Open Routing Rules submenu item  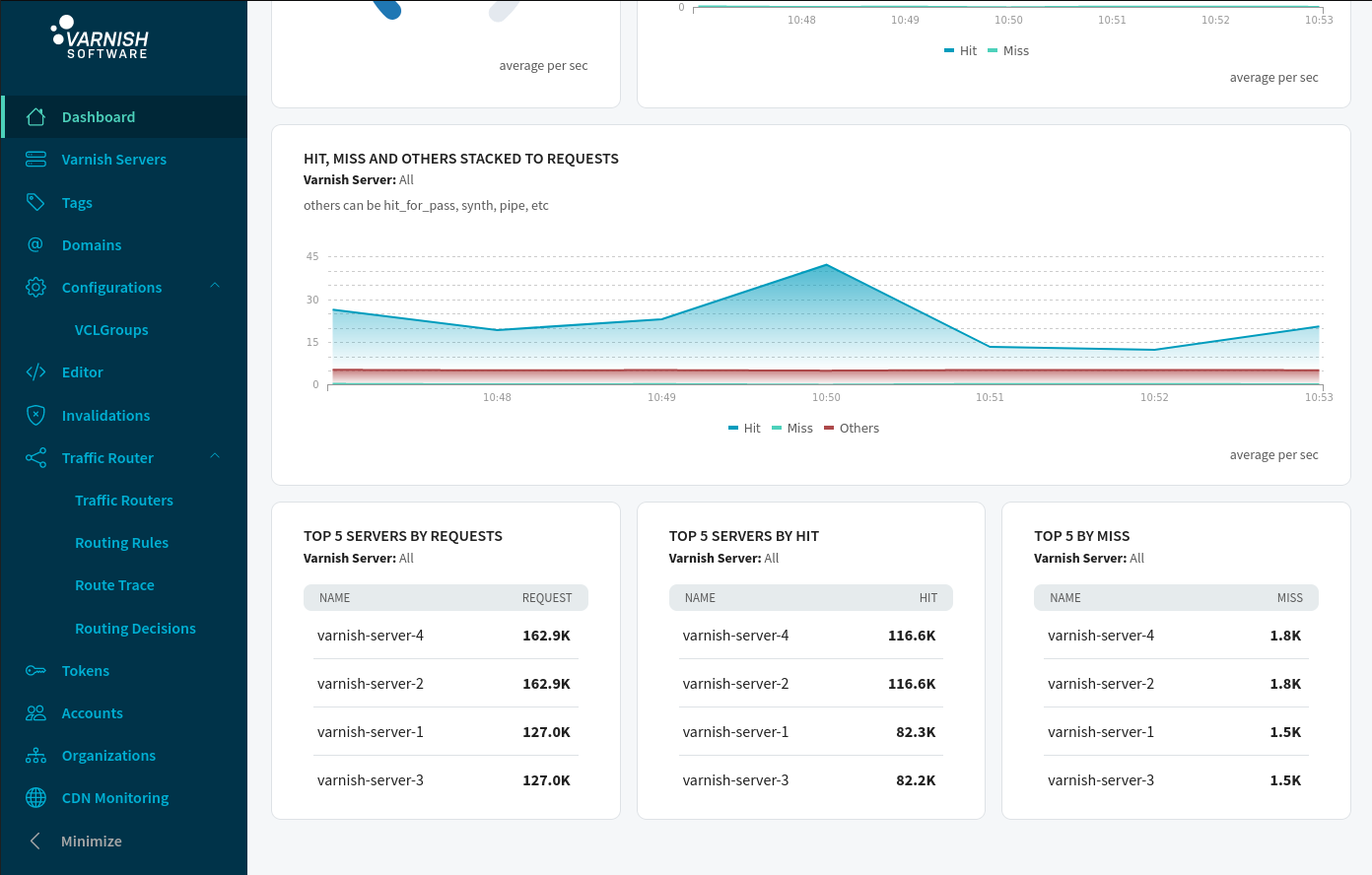pos(121,543)
